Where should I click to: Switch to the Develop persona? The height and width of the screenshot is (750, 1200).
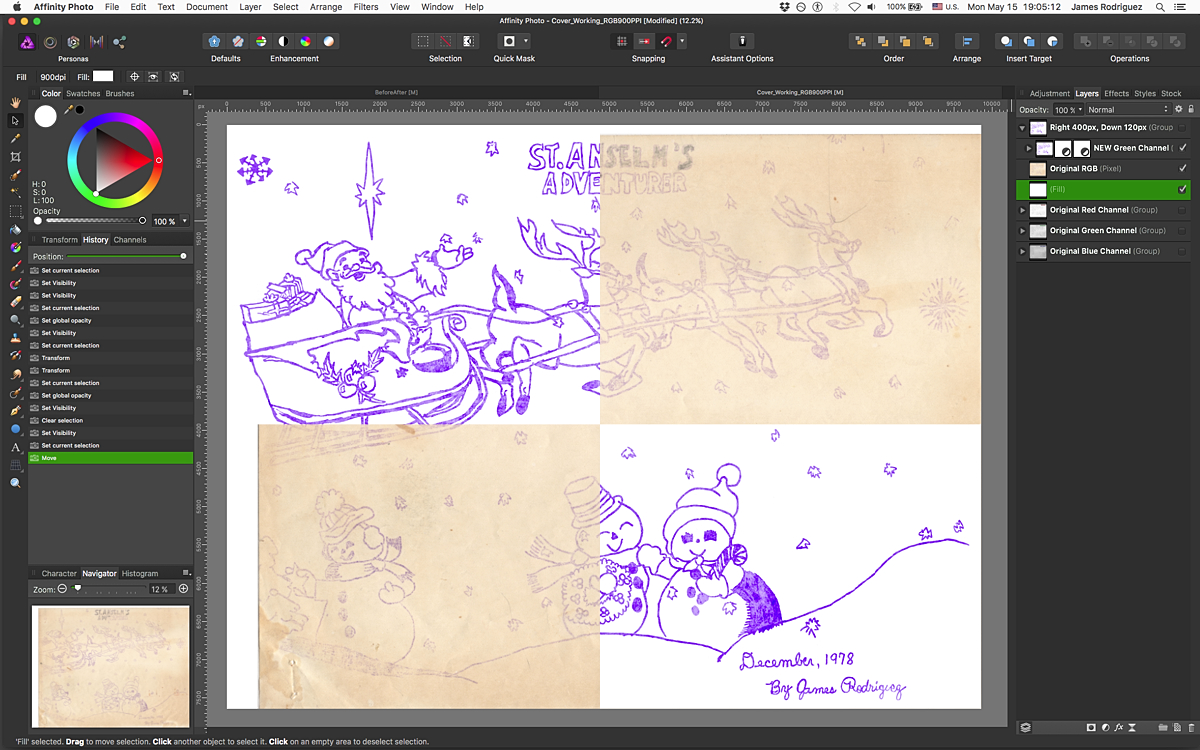73,42
